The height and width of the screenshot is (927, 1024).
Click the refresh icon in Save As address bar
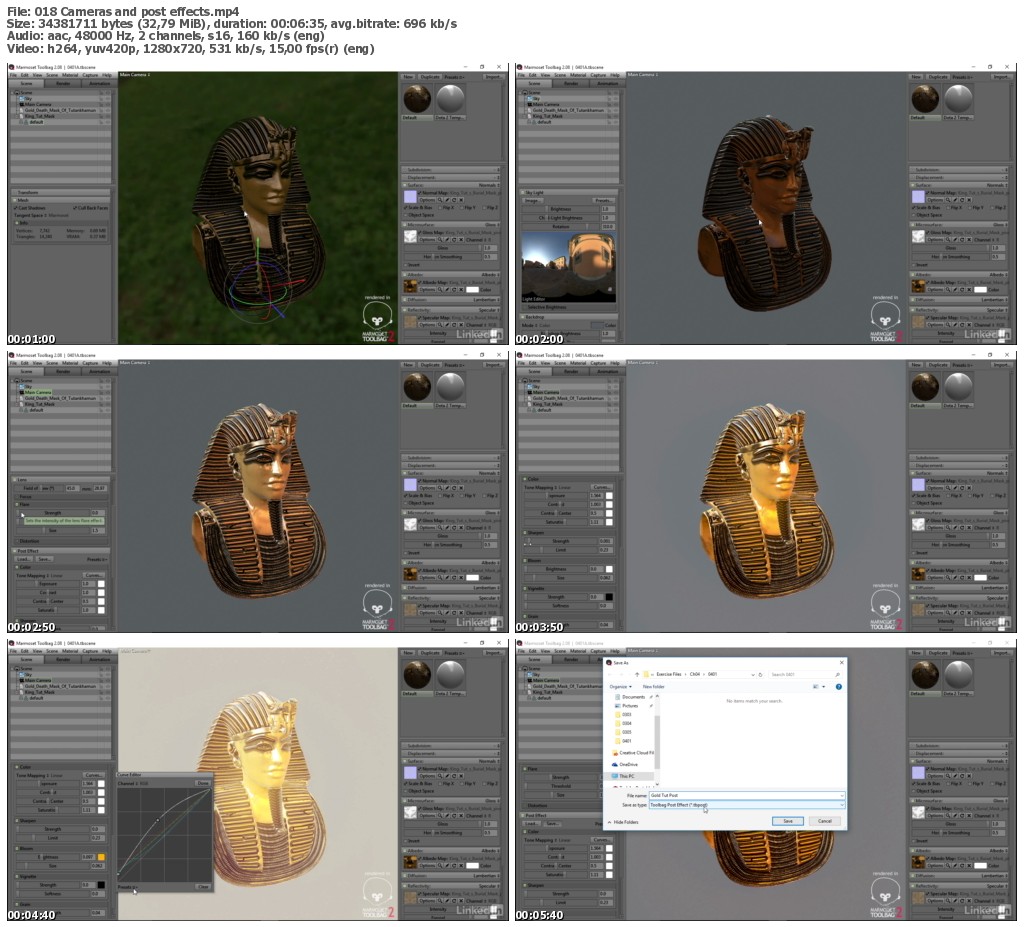click(x=760, y=674)
